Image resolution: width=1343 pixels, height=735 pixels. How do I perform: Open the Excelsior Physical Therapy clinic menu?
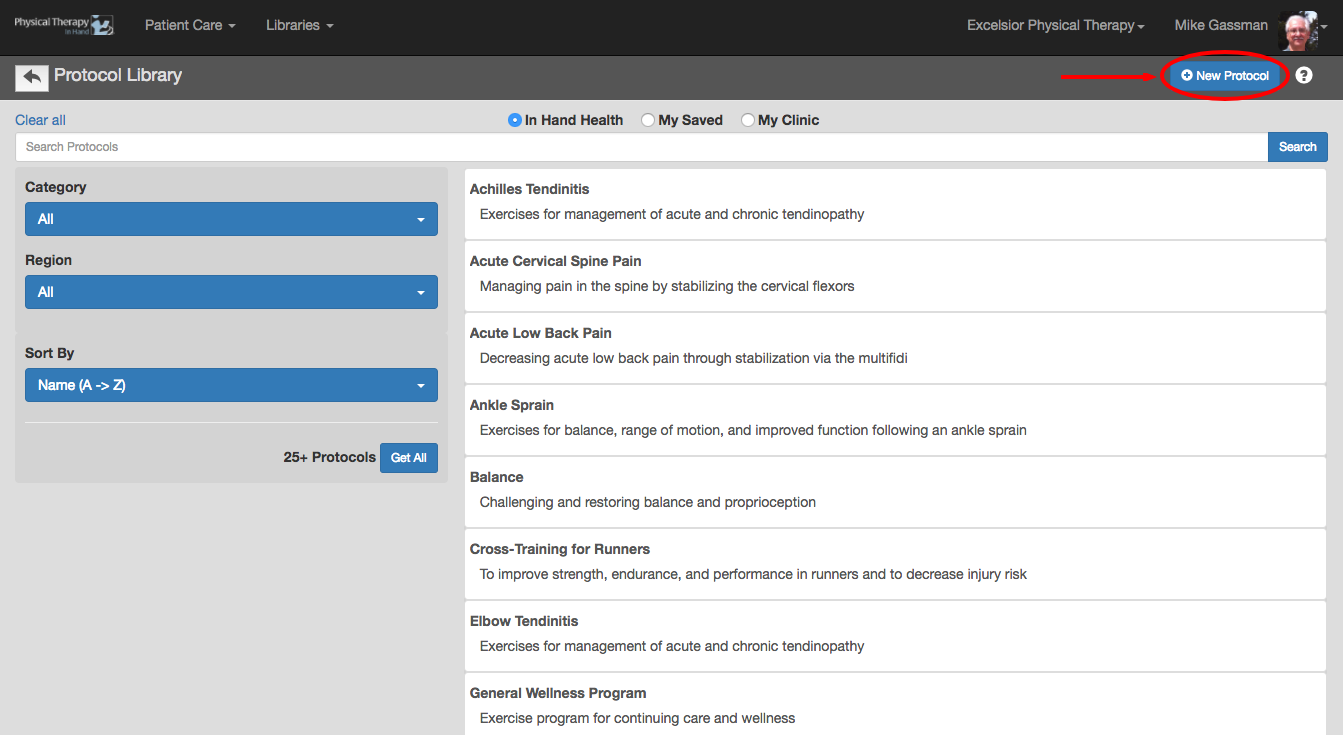coord(1055,25)
